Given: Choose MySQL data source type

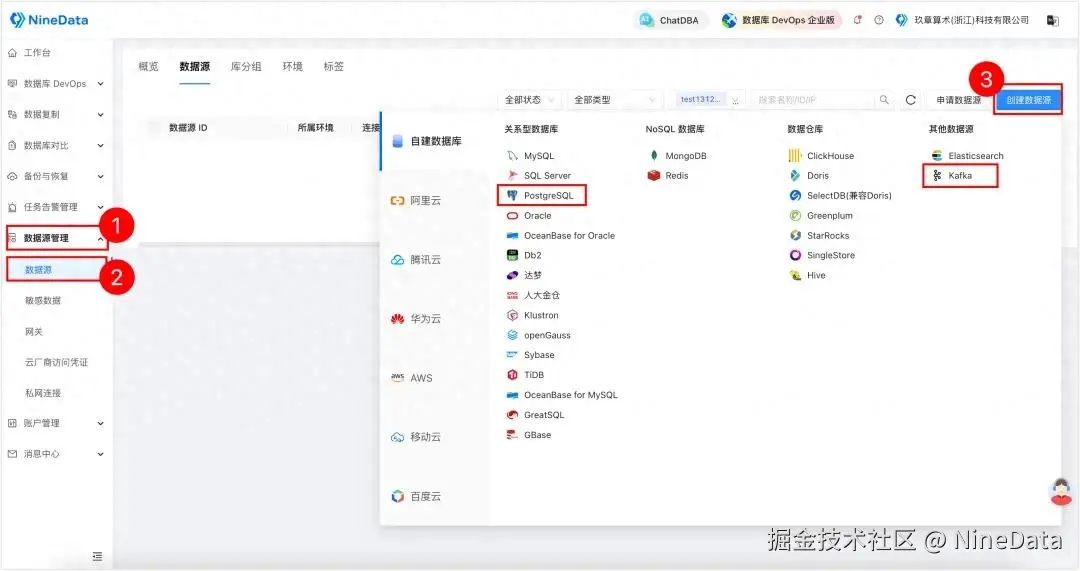Looking at the screenshot, I should tap(530, 156).
